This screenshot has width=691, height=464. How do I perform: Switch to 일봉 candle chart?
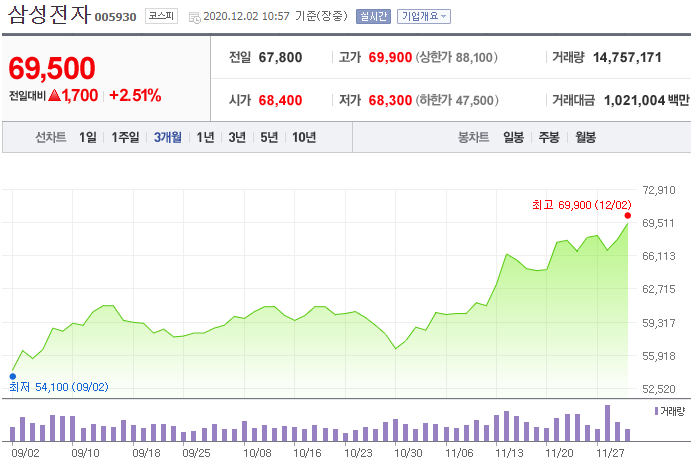pyautogui.click(x=513, y=137)
